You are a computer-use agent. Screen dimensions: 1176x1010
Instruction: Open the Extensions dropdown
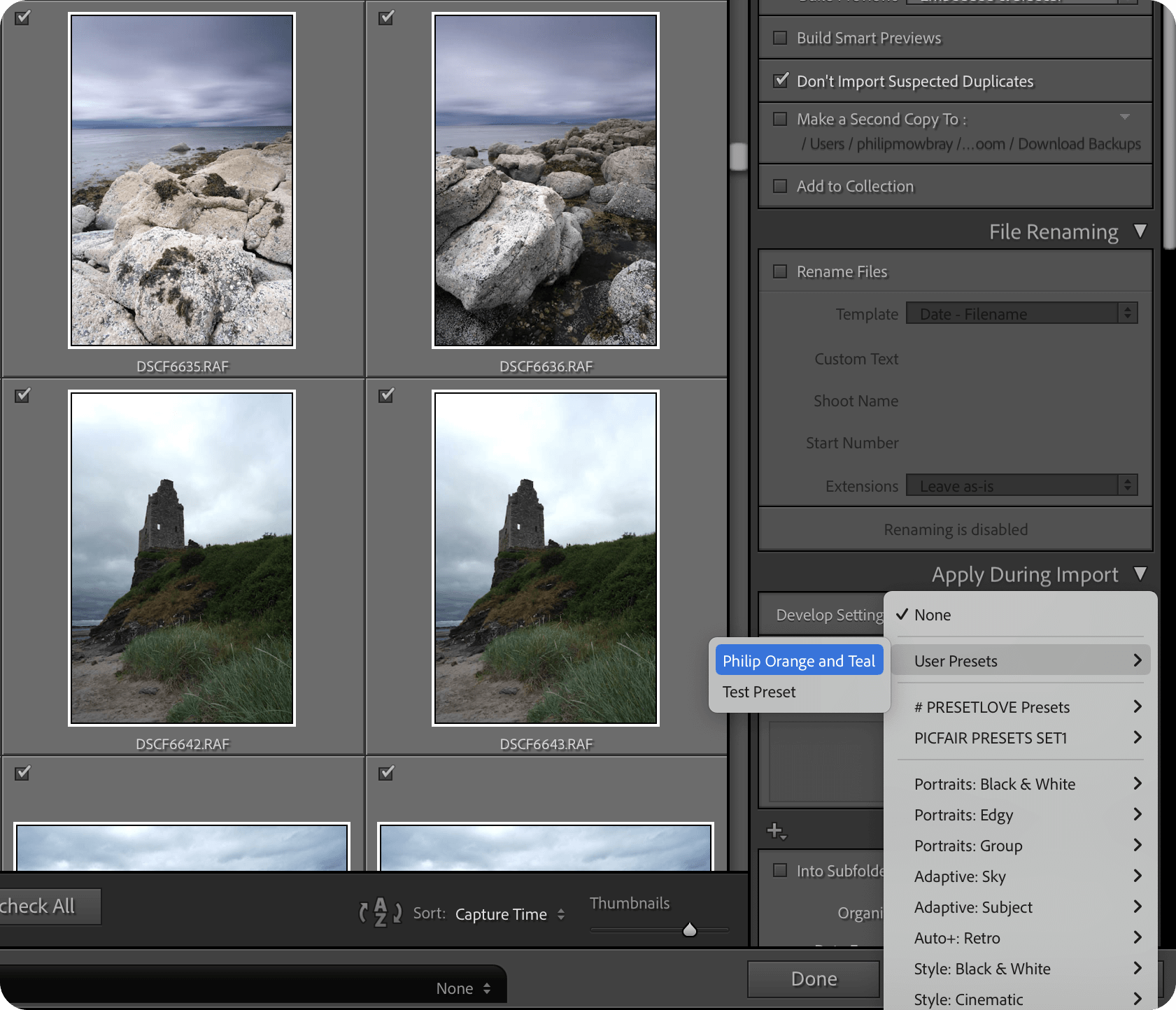(x=1022, y=485)
